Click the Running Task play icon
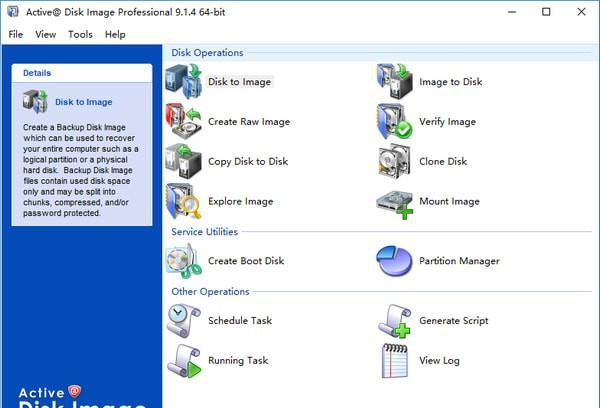The image size is (600, 408). (184, 361)
